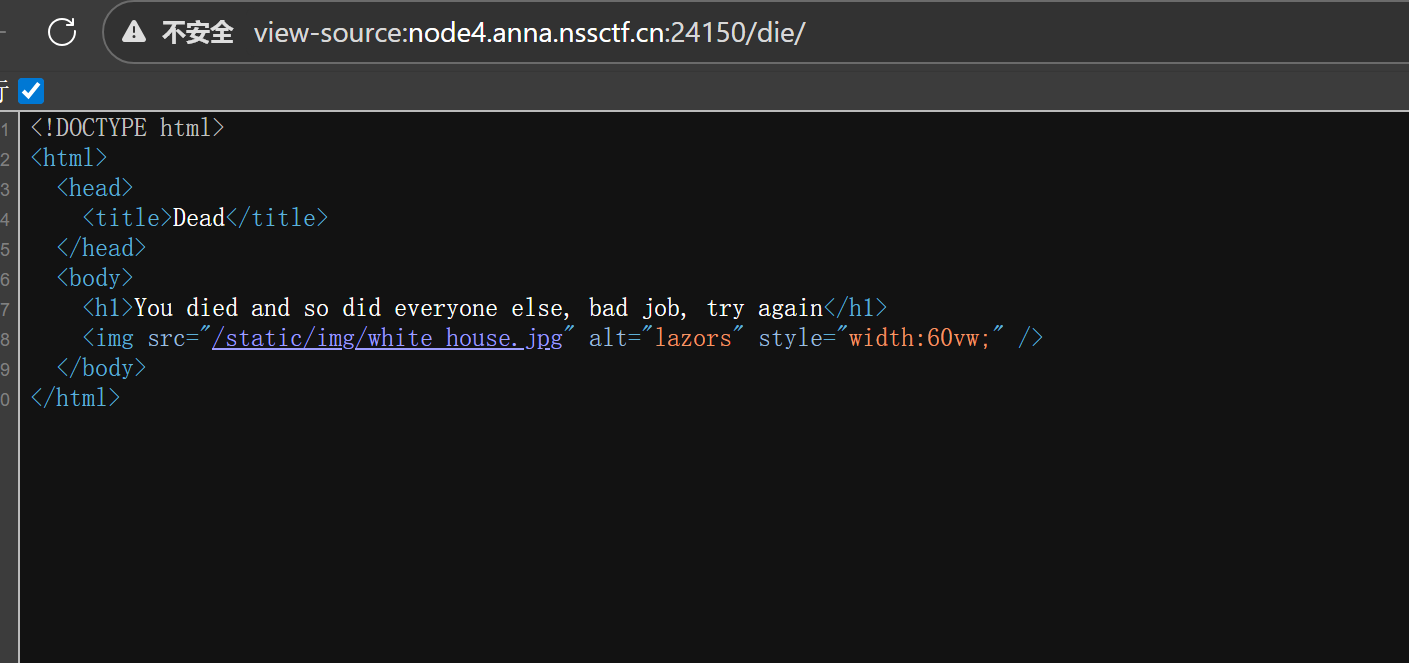Open the white_house.jpg image link
Viewport: 1409px width, 663px height.
click(387, 338)
